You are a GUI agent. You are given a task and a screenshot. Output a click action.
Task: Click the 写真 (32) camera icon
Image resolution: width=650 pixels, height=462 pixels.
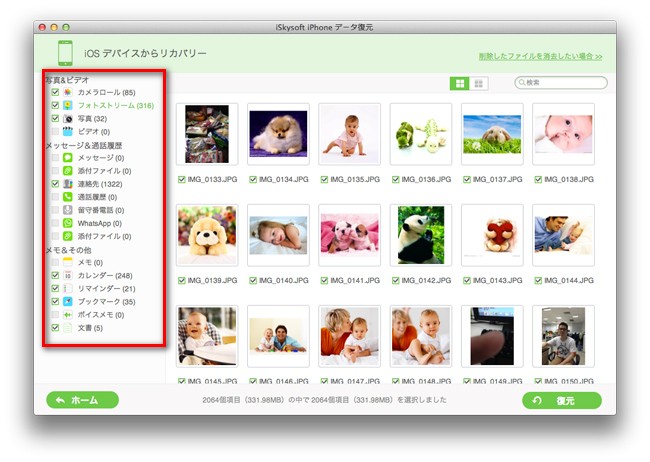(68, 119)
